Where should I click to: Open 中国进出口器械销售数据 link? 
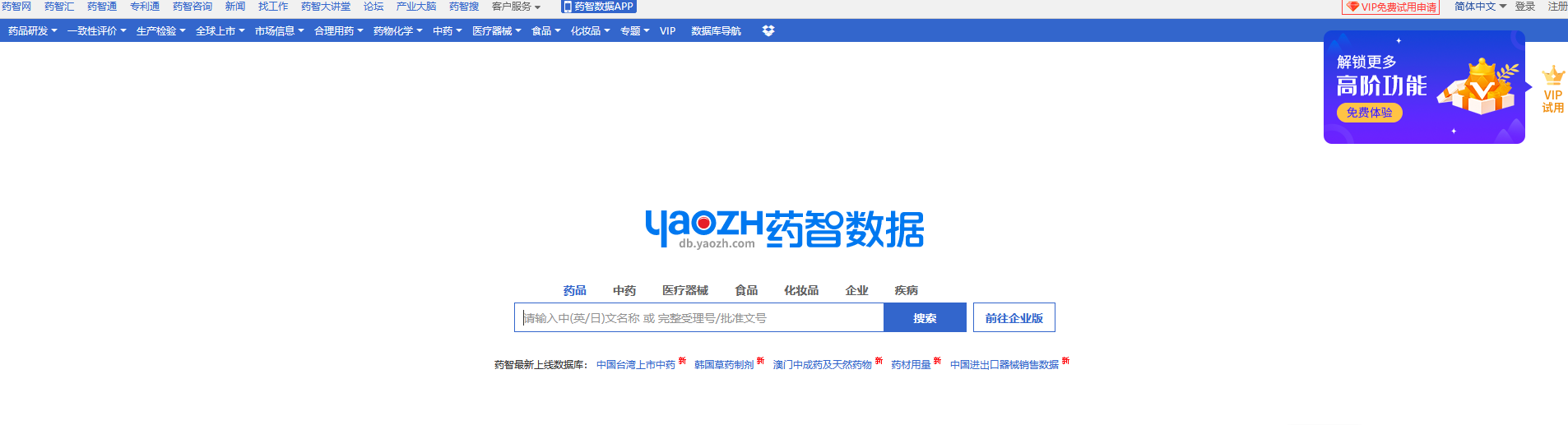coord(1004,365)
